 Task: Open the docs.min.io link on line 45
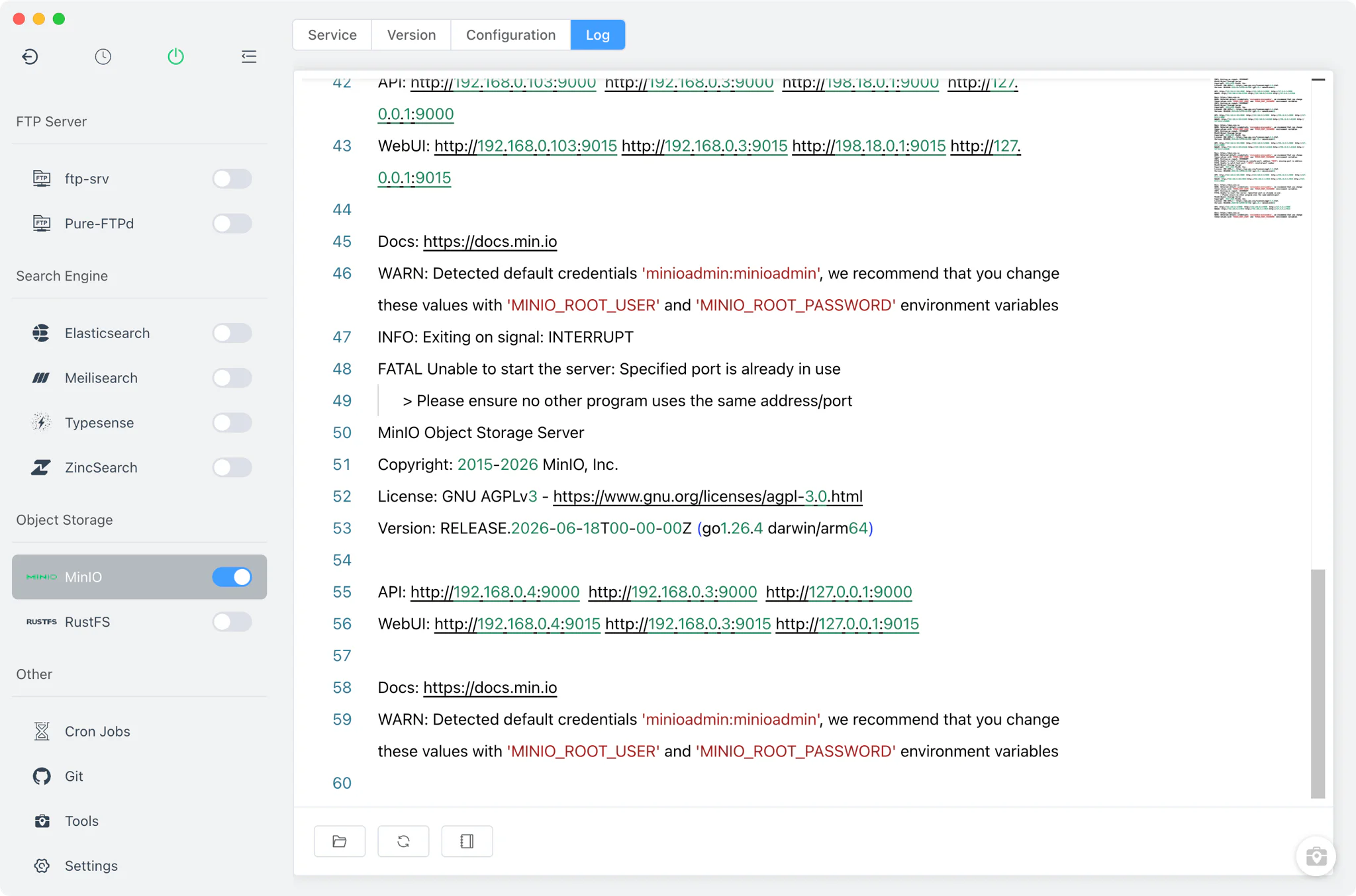[x=490, y=242]
